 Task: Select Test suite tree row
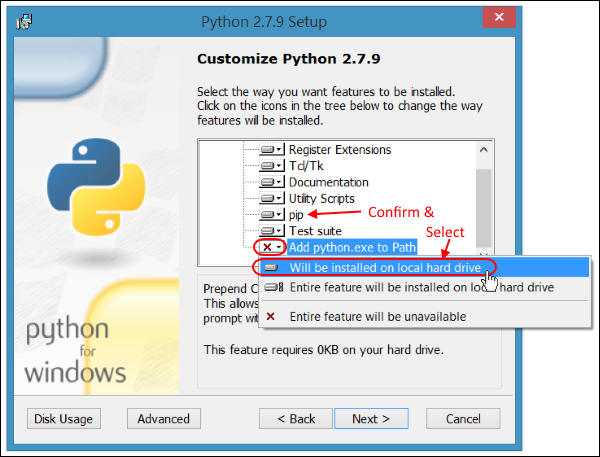315,231
